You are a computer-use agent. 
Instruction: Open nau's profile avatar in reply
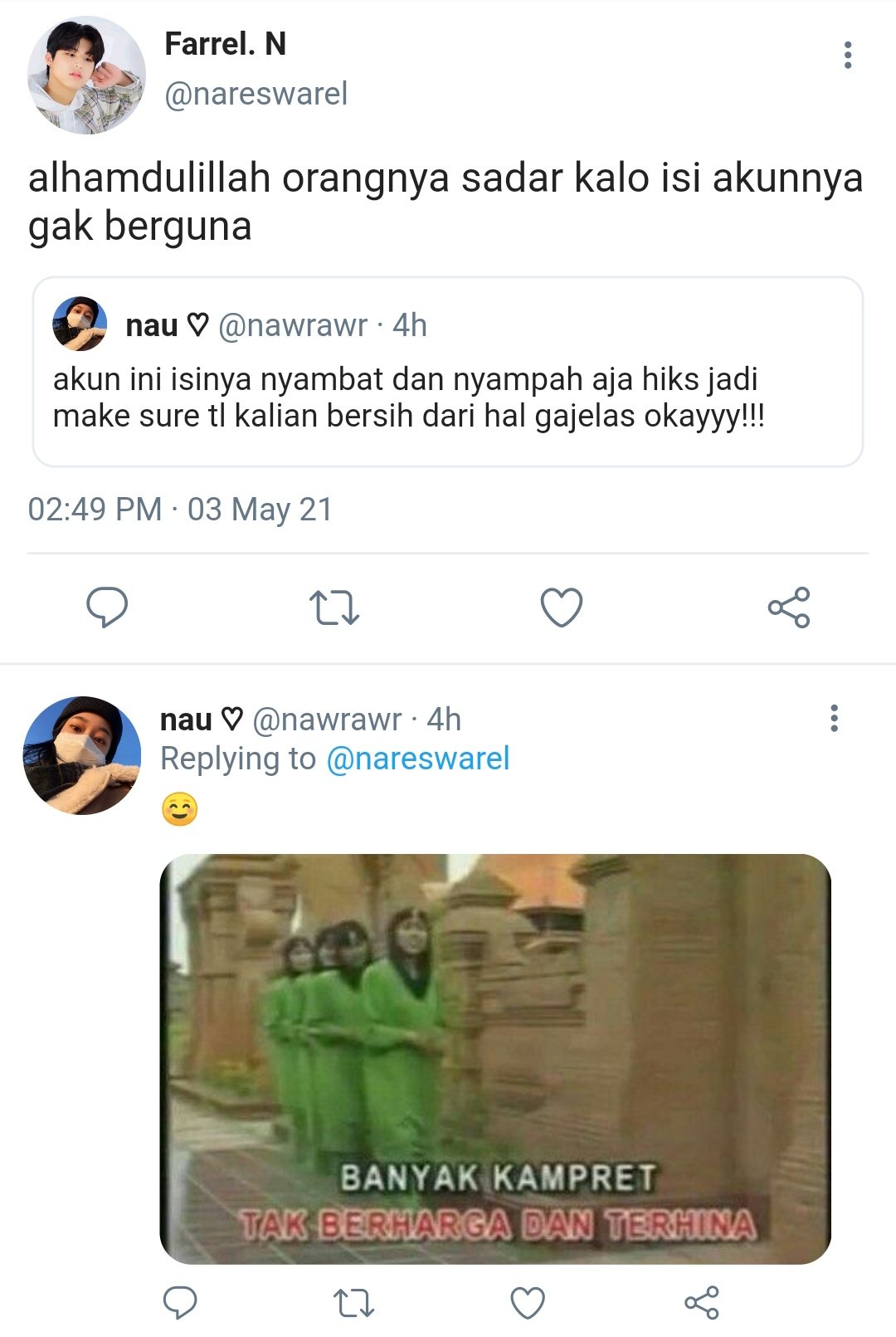tap(82, 755)
